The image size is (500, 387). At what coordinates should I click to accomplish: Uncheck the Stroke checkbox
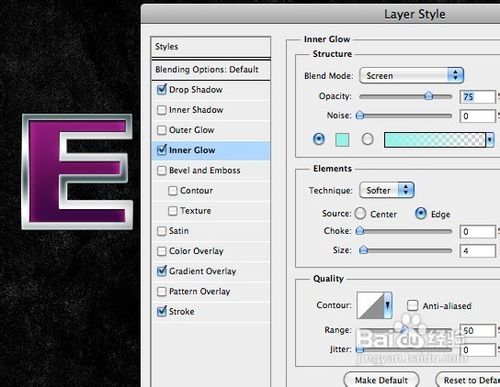click(x=162, y=311)
